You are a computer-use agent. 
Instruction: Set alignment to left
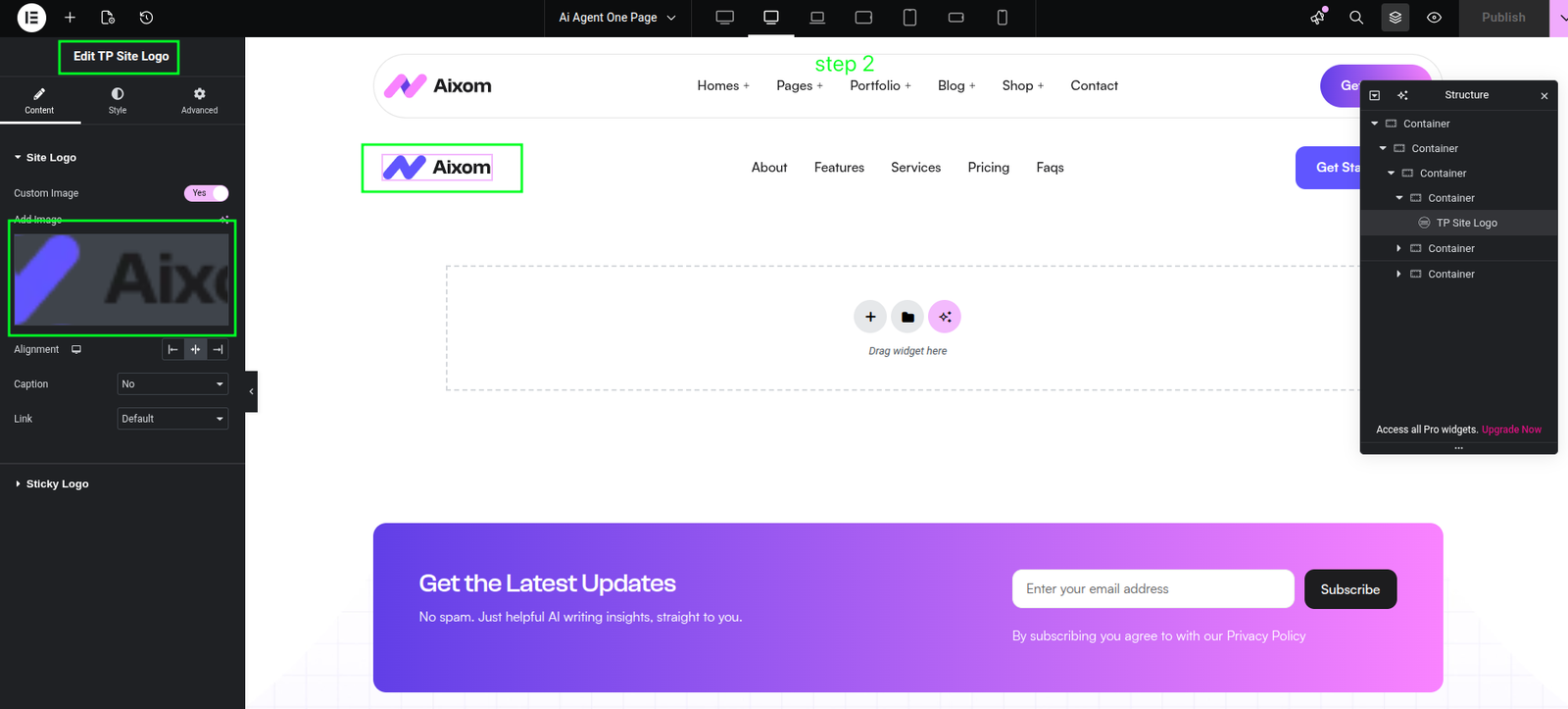click(172, 350)
